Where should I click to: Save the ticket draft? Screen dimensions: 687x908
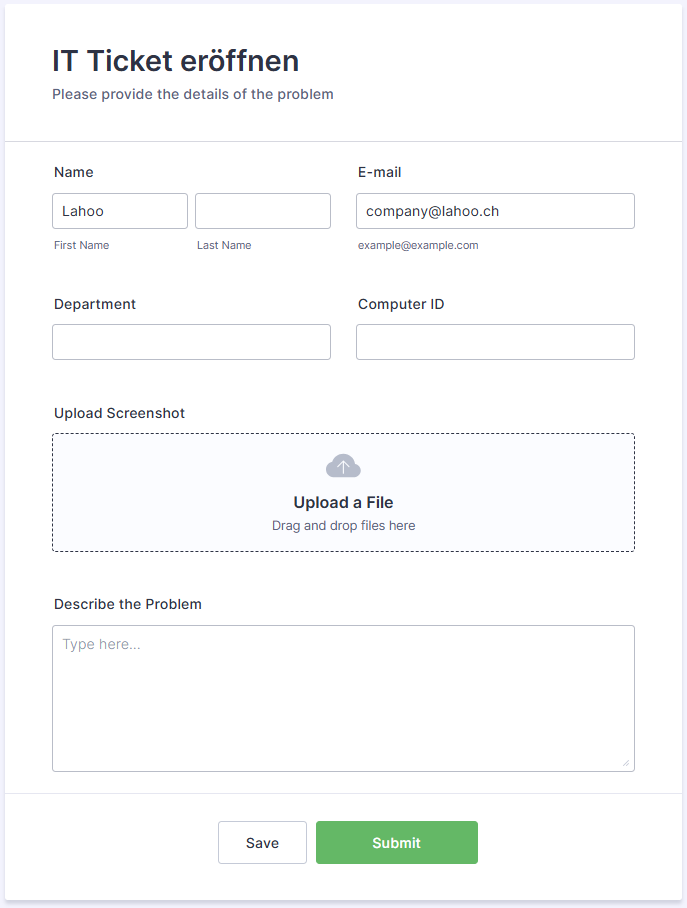pyautogui.click(x=262, y=843)
